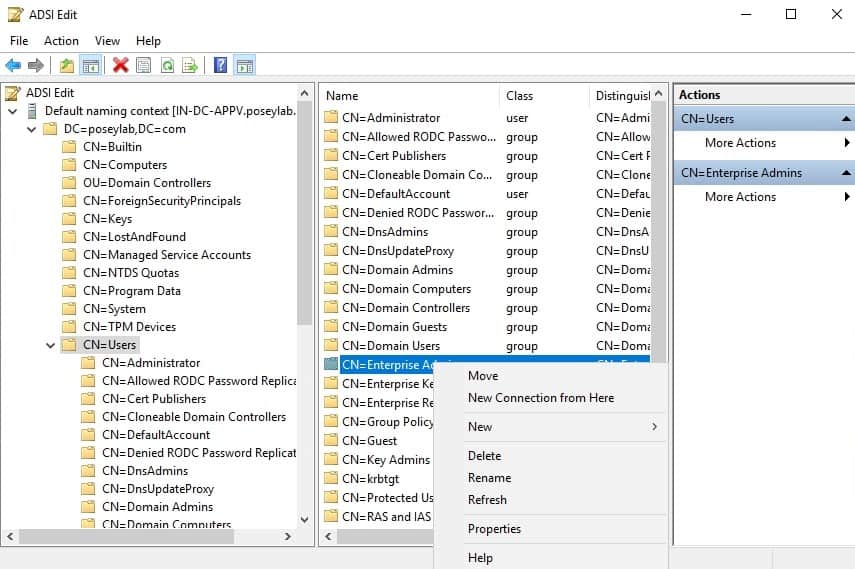The height and width of the screenshot is (569, 855).
Task: Select CN=ForeignSecurityPrincipals in tree
Action: click(161, 201)
